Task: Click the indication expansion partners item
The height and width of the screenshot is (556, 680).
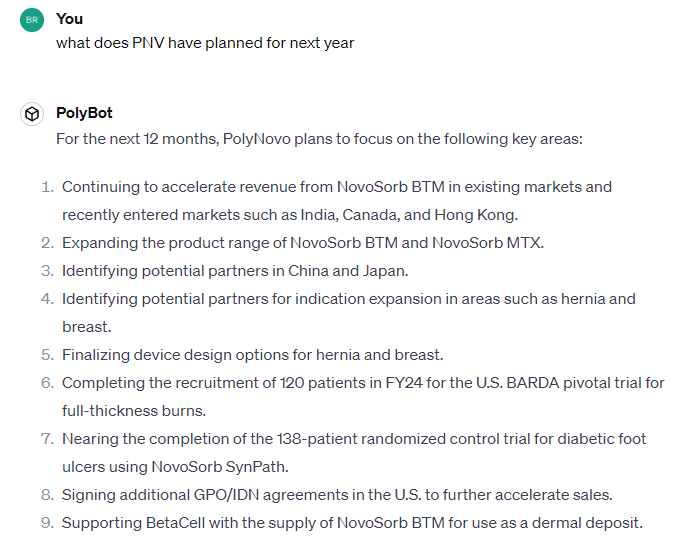Action: 348,299
